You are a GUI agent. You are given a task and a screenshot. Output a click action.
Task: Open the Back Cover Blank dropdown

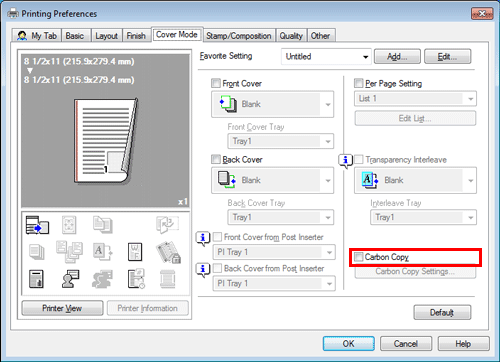(272, 180)
